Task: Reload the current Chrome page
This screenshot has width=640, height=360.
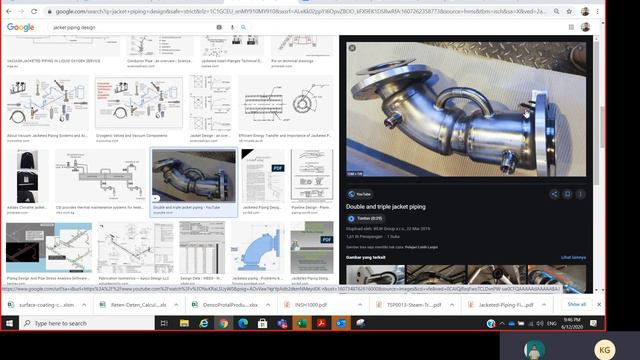Action: point(34,11)
